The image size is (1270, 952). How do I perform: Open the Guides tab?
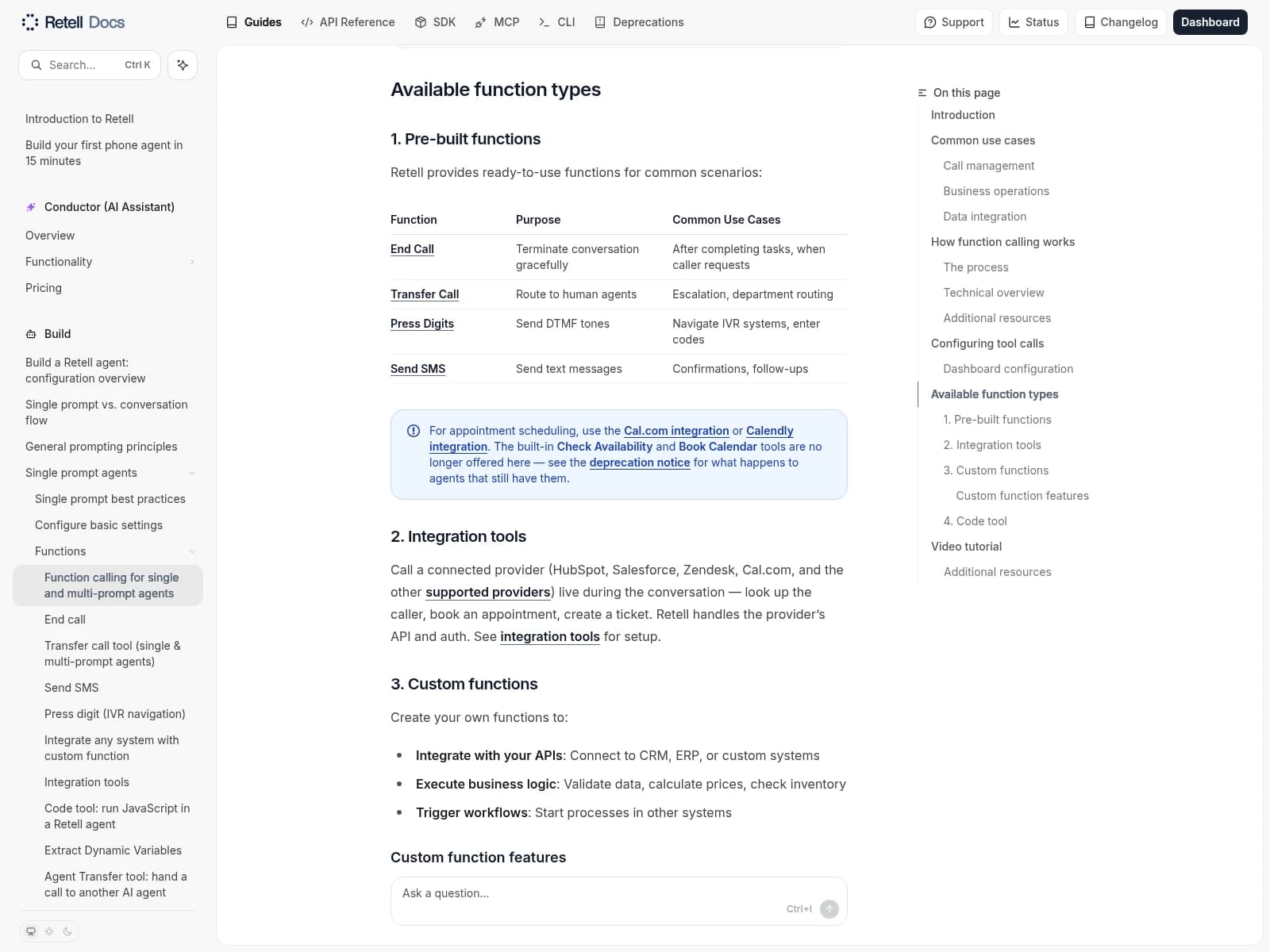tap(254, 22)
